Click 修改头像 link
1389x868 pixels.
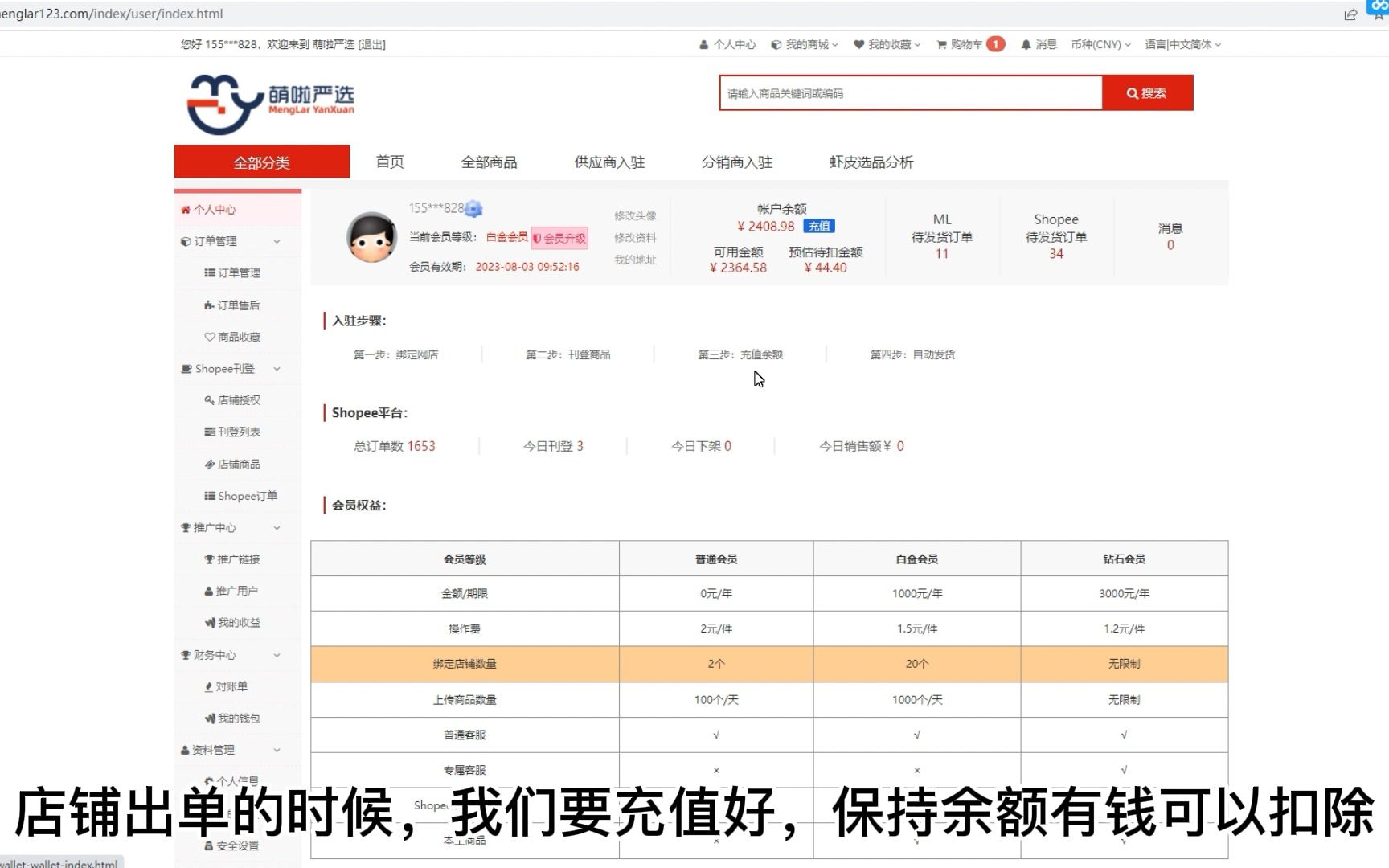point(635,215)
